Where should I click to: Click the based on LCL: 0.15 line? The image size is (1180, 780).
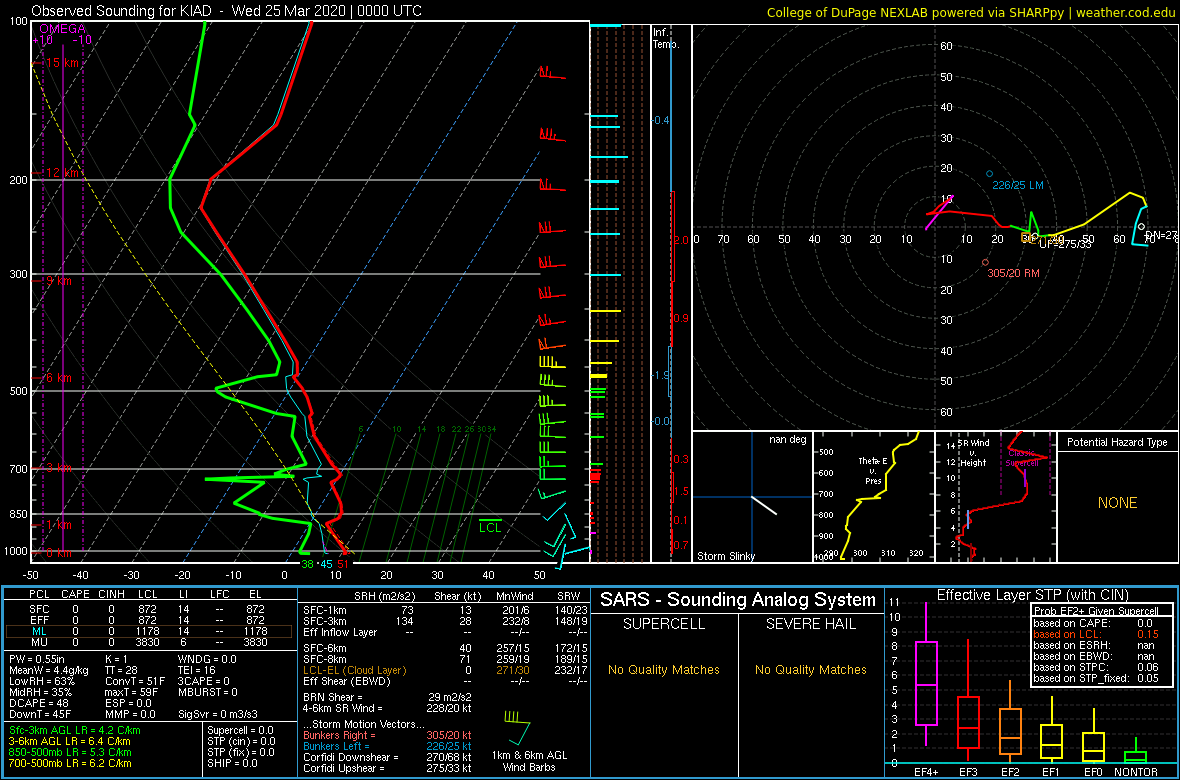pyautogui.click(x=1096, y=635)
